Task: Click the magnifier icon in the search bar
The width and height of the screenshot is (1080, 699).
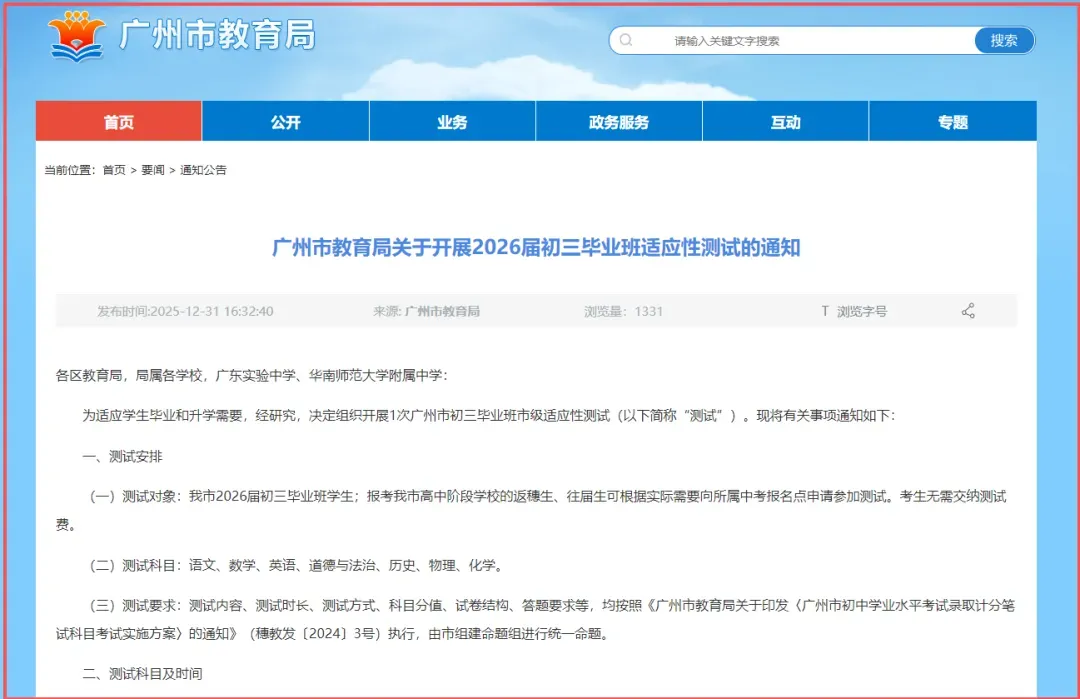Action: point(627,40)
